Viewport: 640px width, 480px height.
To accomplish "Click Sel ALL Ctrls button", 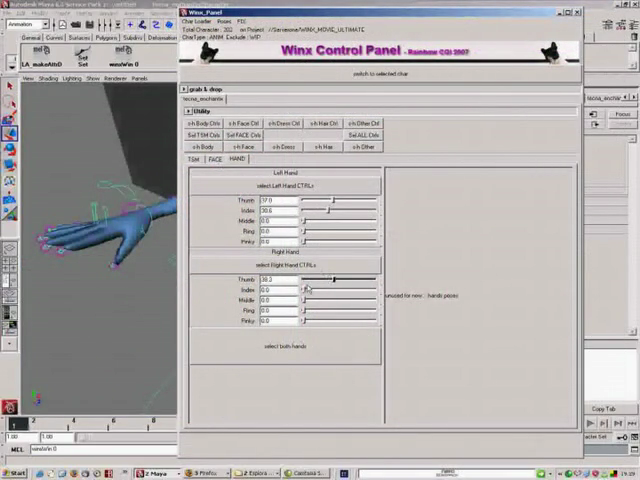I will [x=364, y=135].
